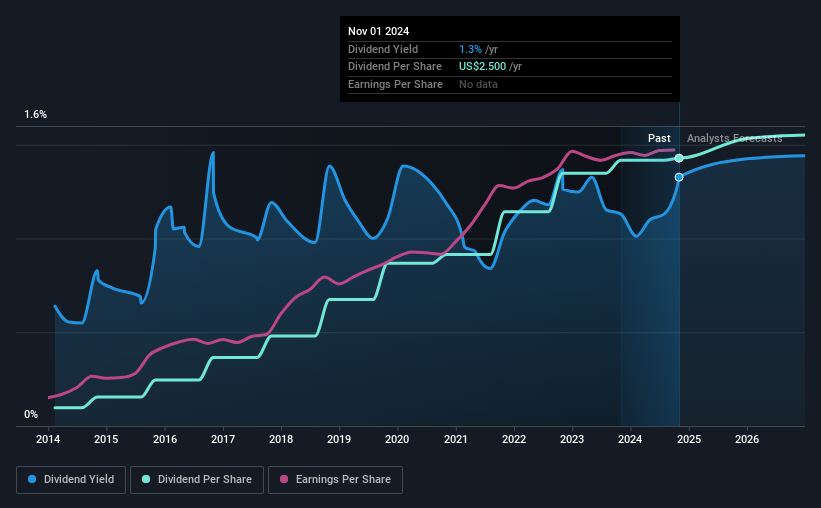Click the tooltip's Earnings Per Share row label

[x=395, y=84]
